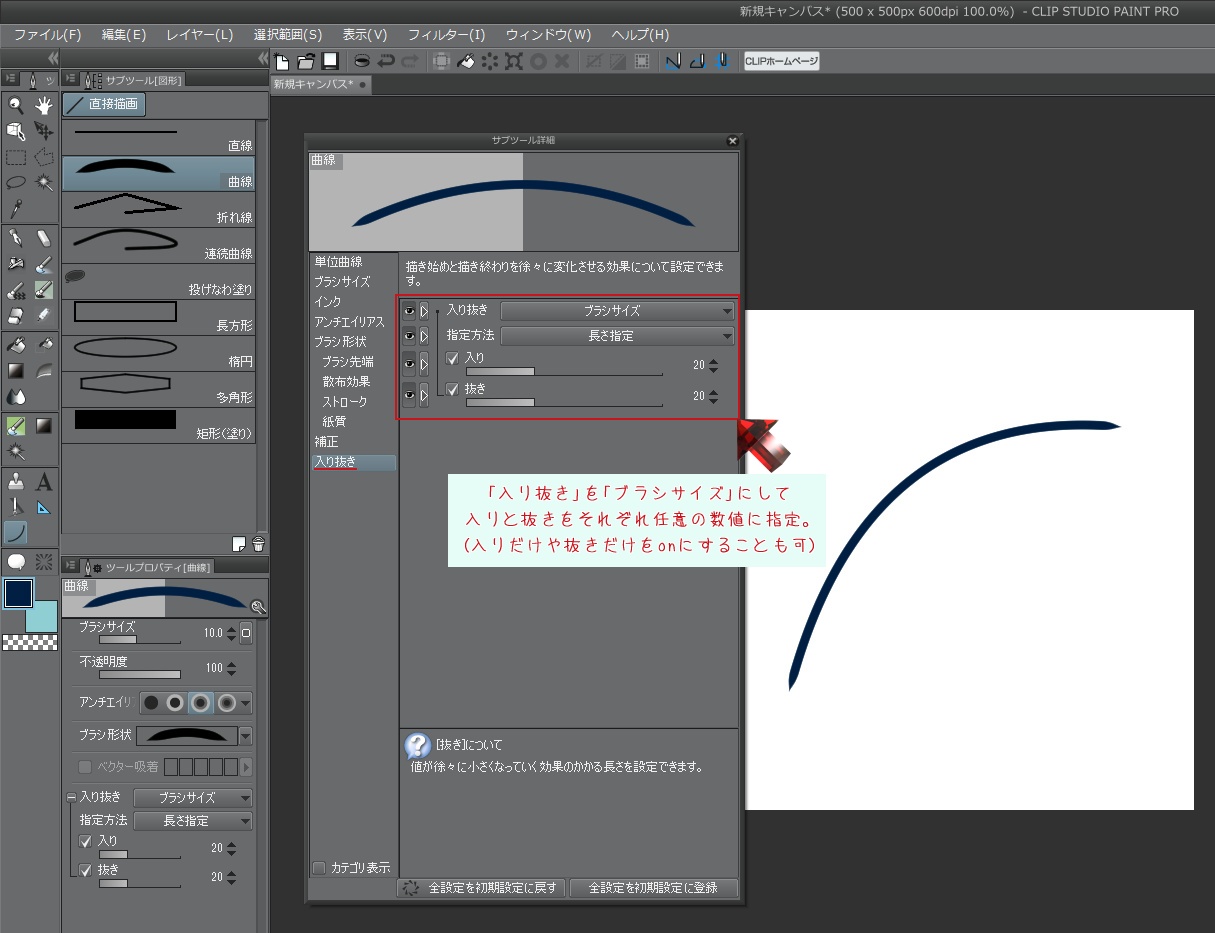This screenshot has height=933, width=1215.
Task: Enable the カテゴリ表示 checkbox
Action: tap(319, 868)
